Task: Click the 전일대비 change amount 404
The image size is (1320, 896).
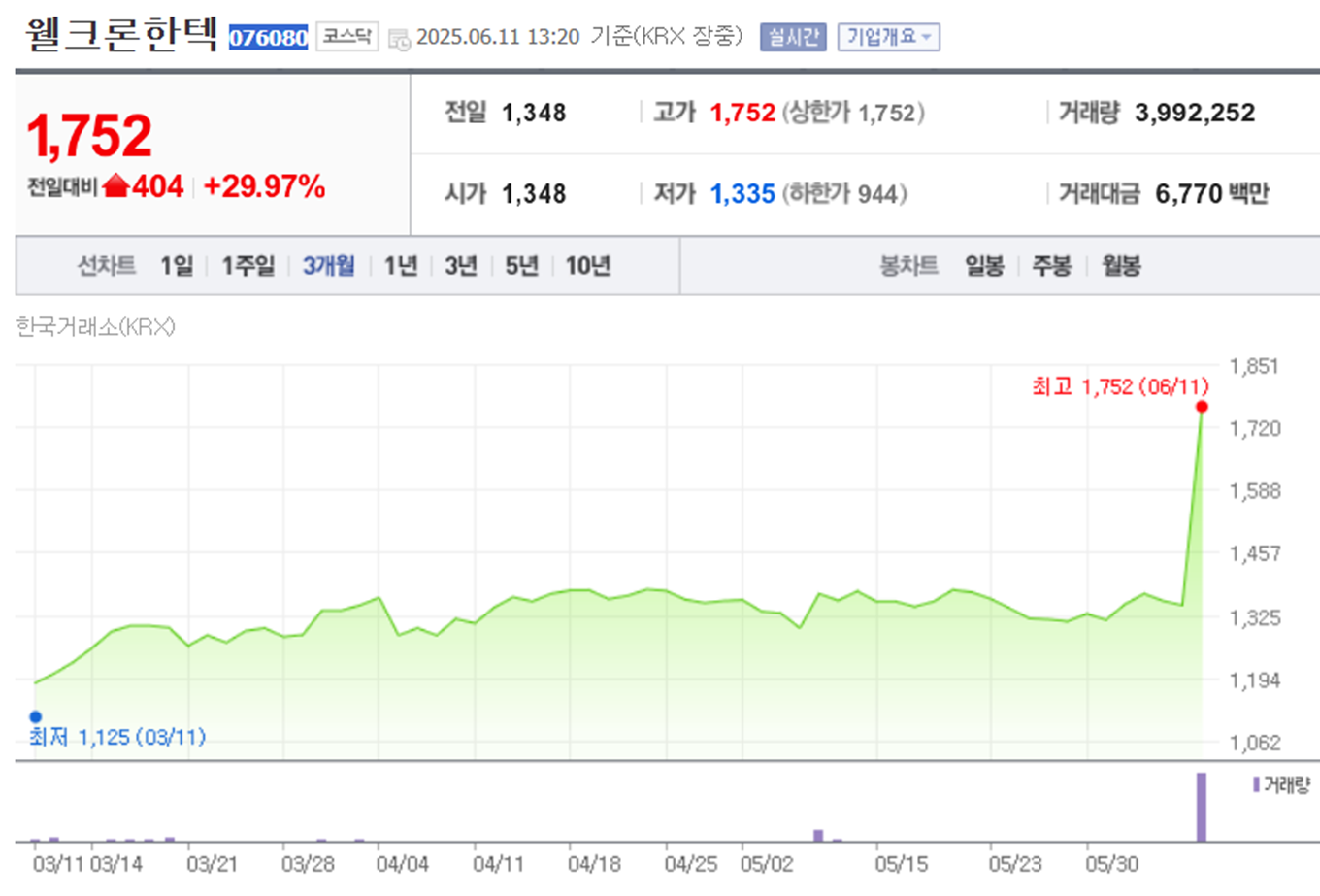Action: 158,185
